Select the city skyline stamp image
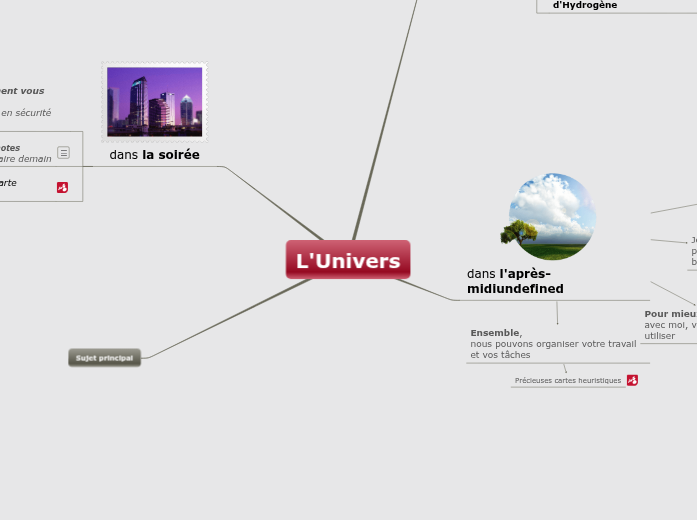The height and width of the screenshot is (520, 697). pos(154,102)
